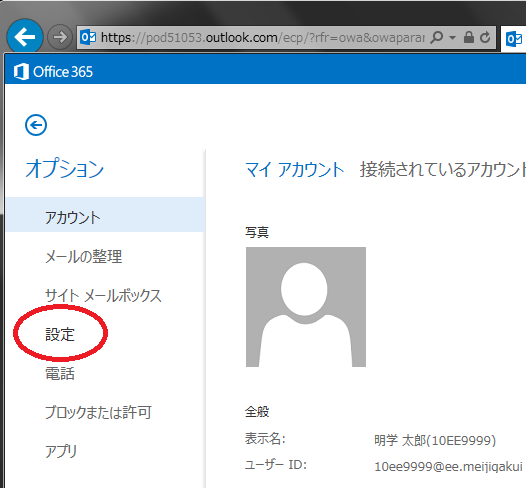Click the browser back button
Image resolution: width=526 pixels, height=488 pixels.
(25, 37)
